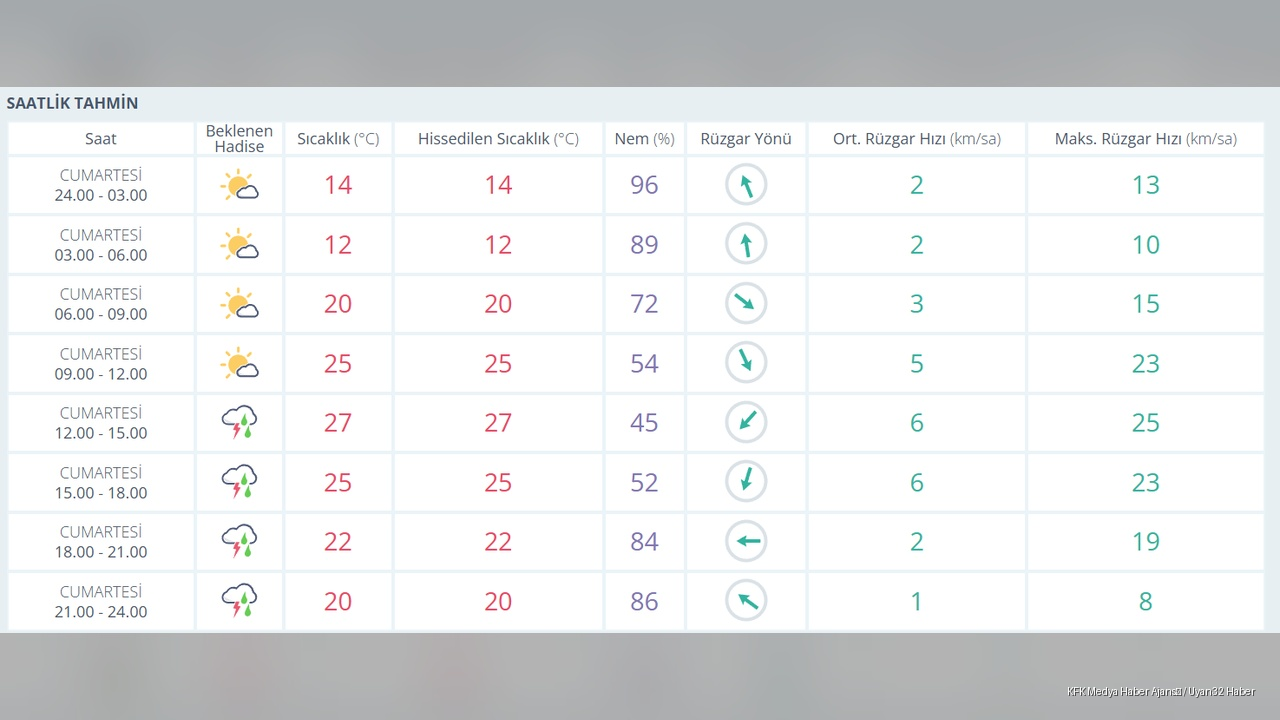The image size is (1280, 720).
Task: Click the CUMARTESİ 09.00 - 12.00 time cell
Action: point(101,364)
